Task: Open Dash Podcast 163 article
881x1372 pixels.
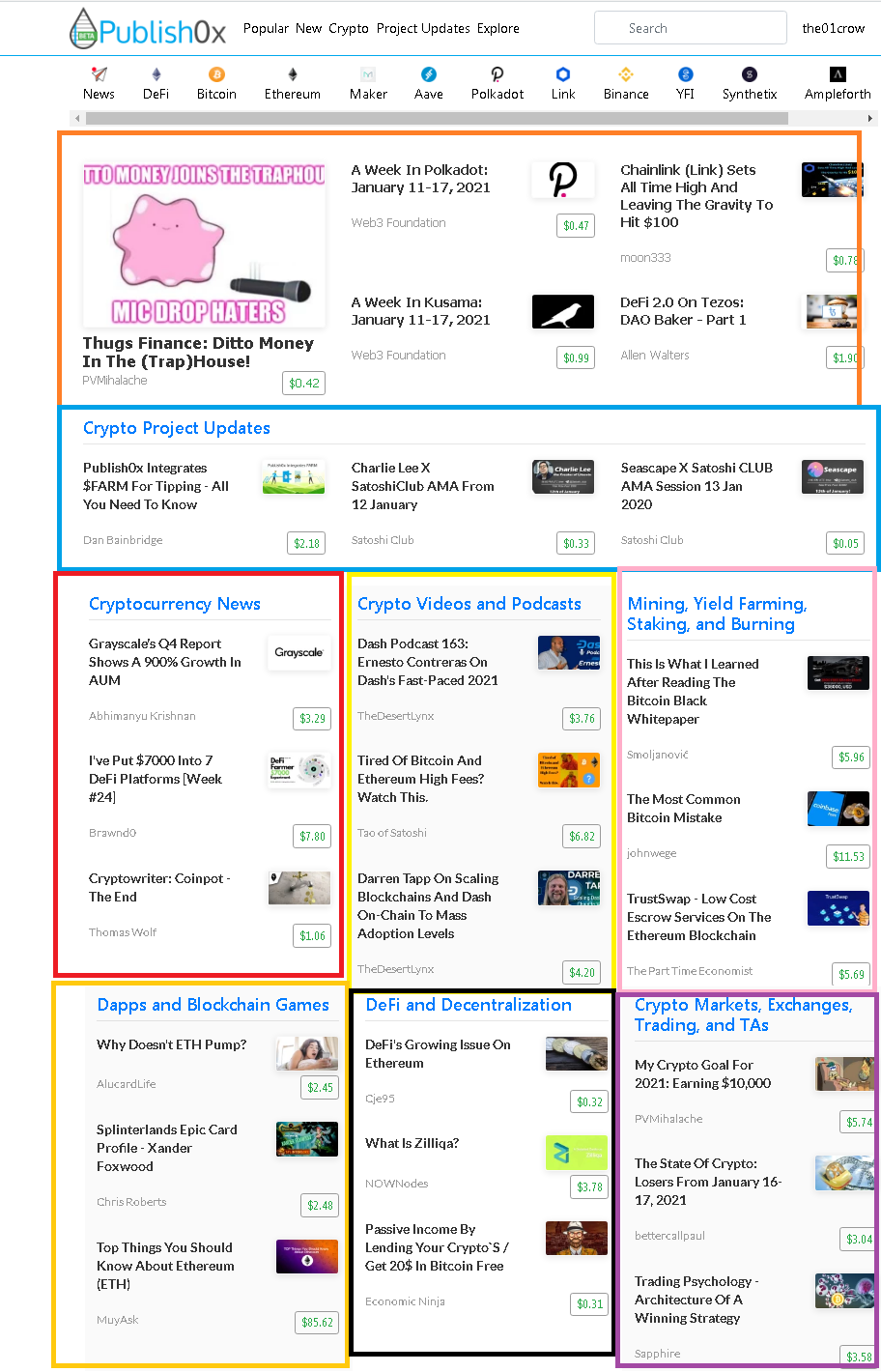Action: [428, 662]
